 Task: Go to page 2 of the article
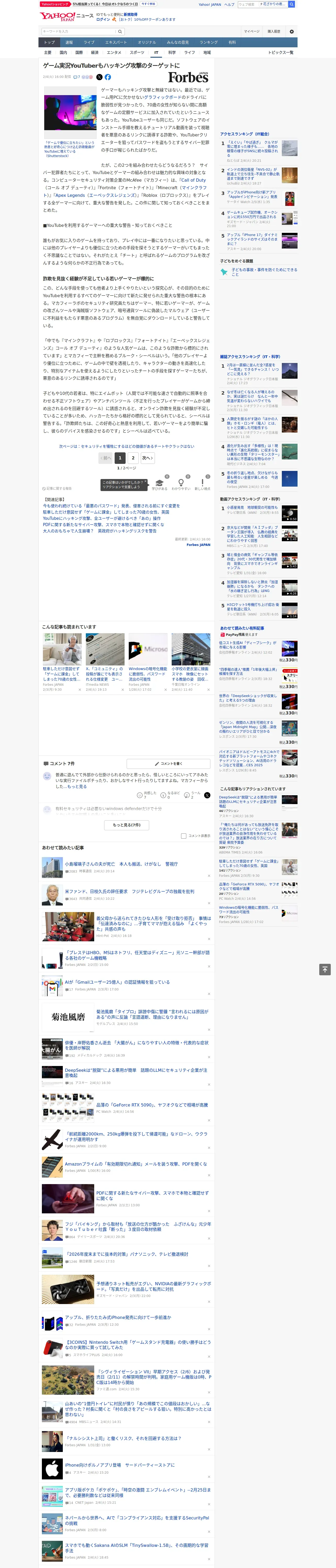[x=133, y=458]
